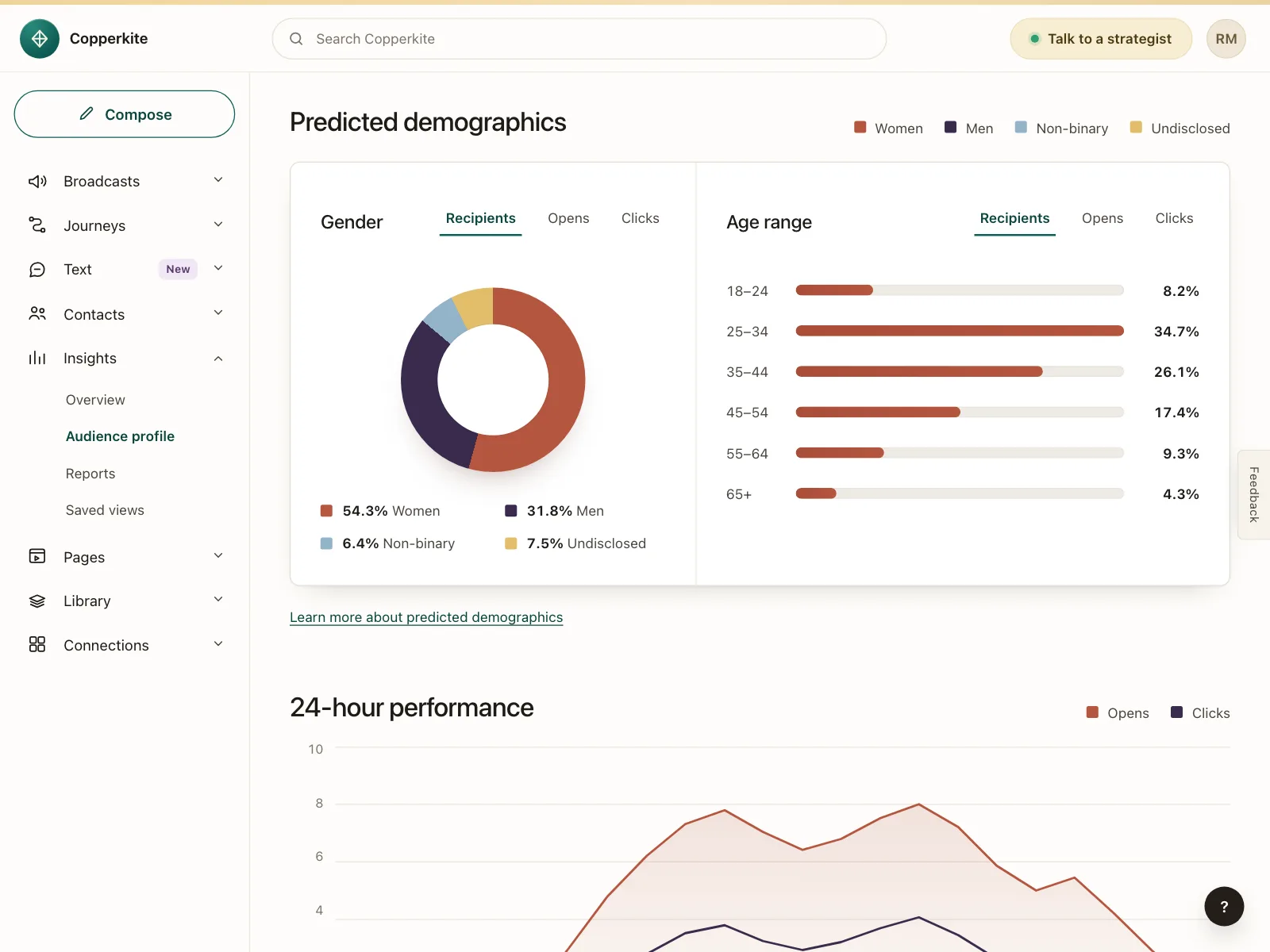1270x952 pixels.
Task: Expand the Journeys section chevron
Action: pyautogui.click(x=218, y=225)
